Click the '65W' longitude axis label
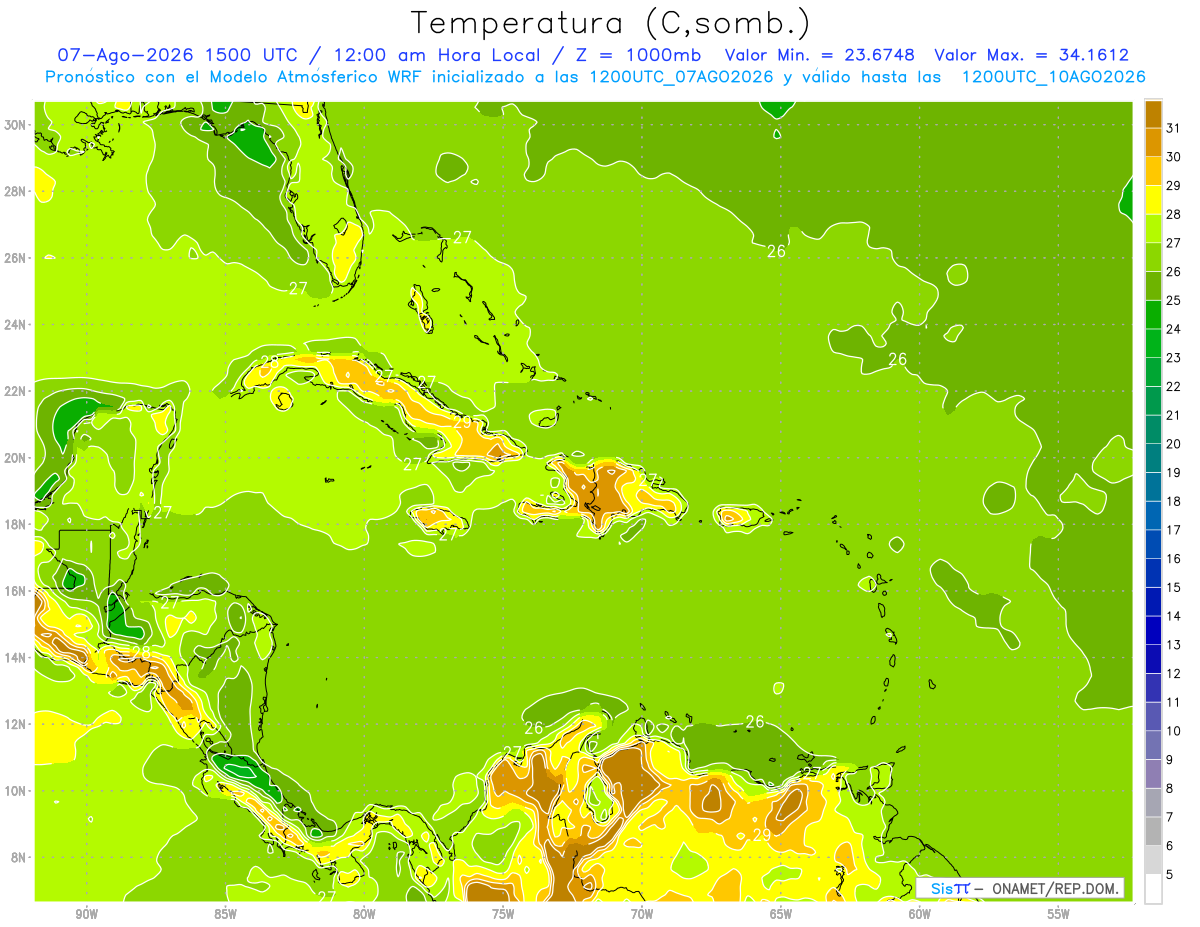 click(781, 915)
